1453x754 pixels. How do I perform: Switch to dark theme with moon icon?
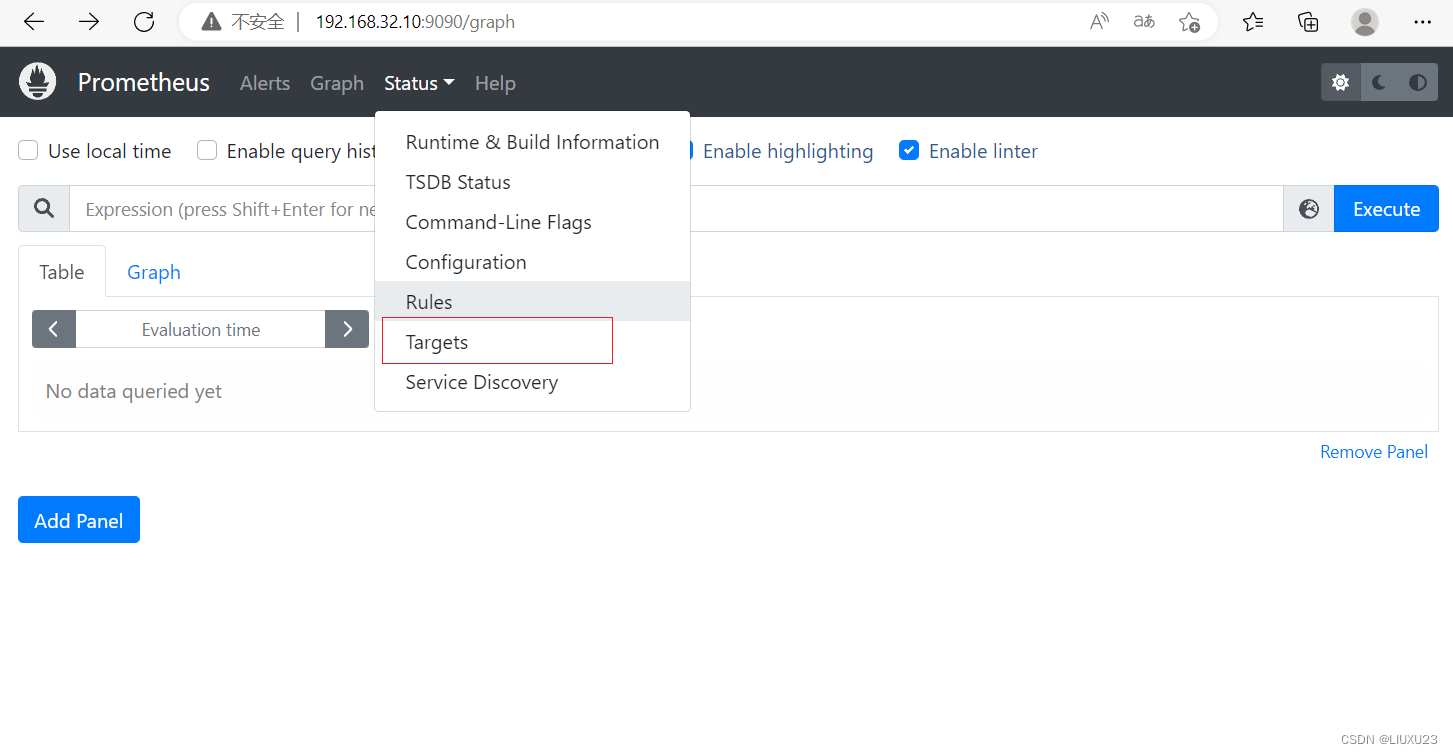pos(1380,82)
